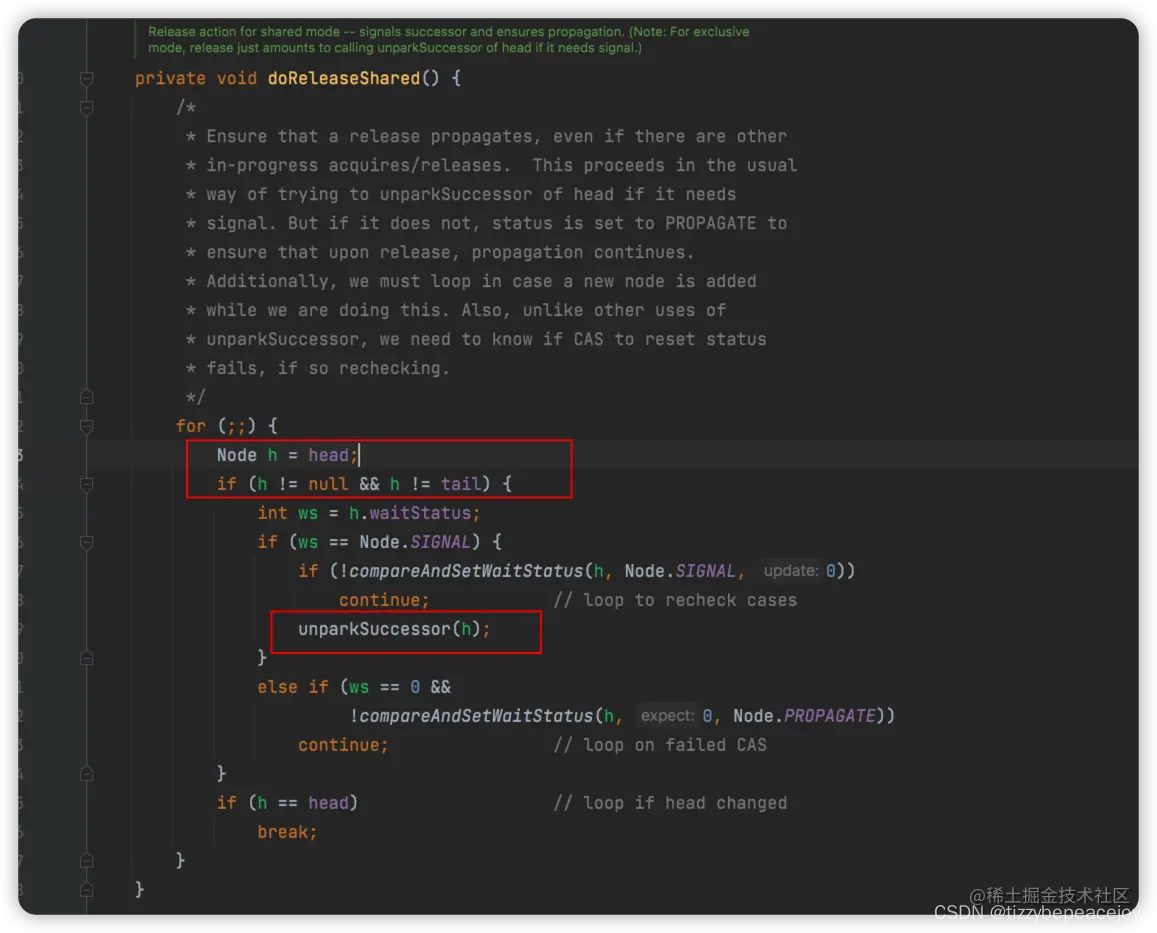
Task: Click the unparkSuccessor(h) call
Action: coord(394,629)
